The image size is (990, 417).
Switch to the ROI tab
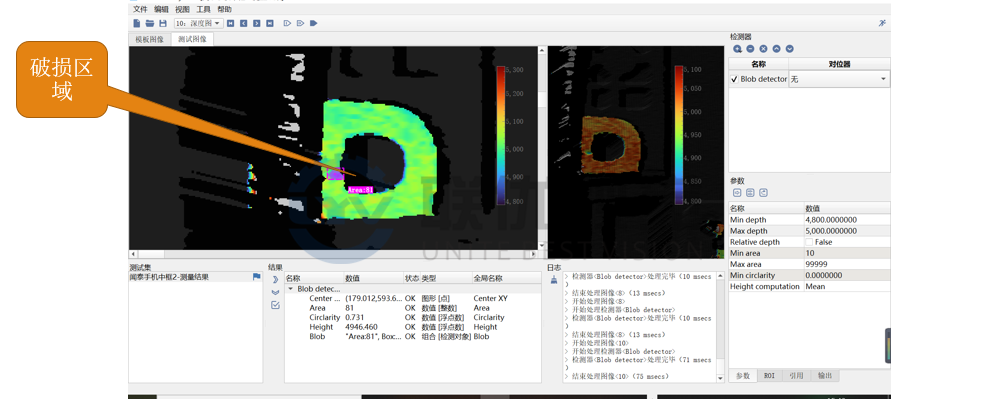tap(769, 376)
